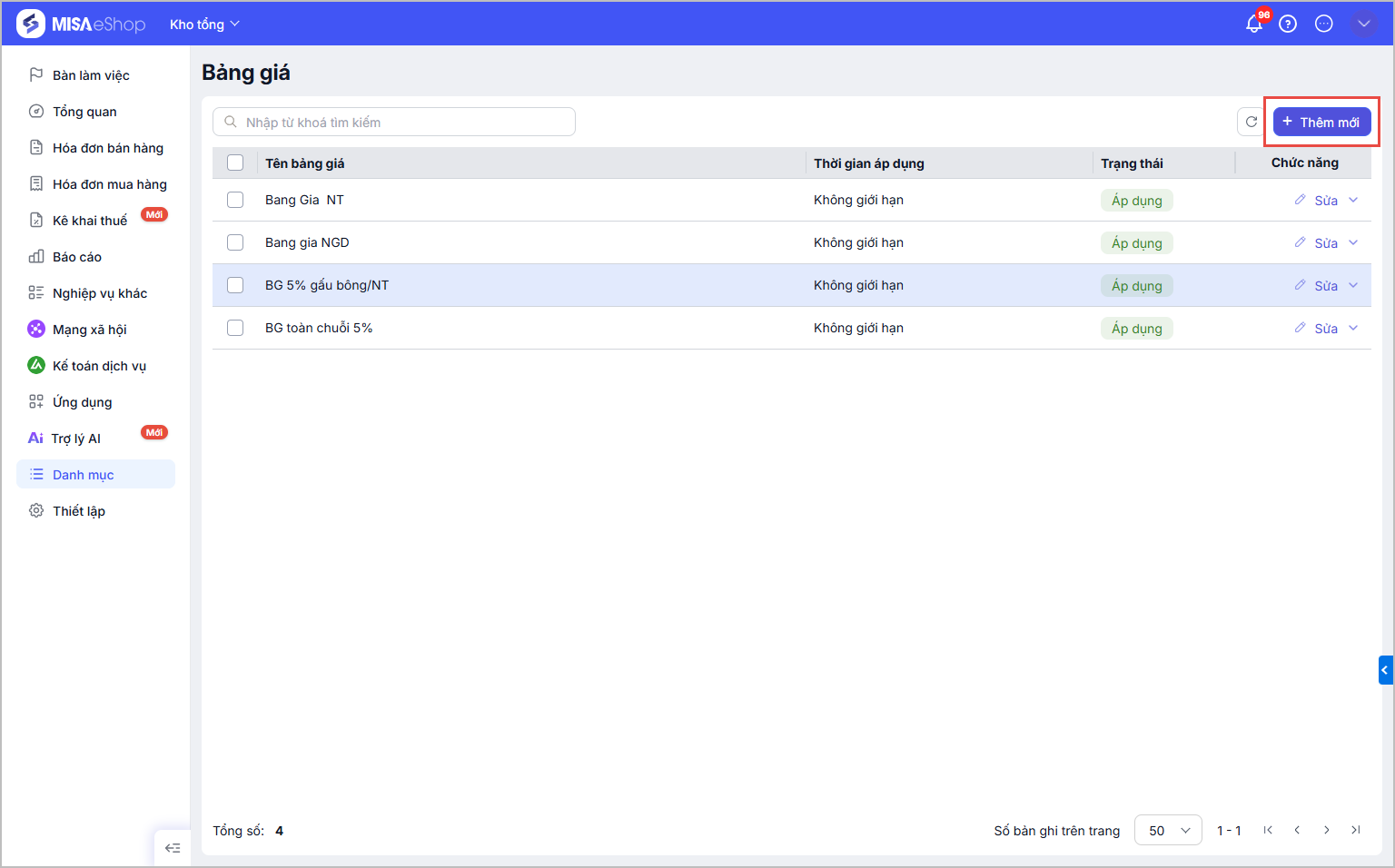Check the select-all checkbox in table header
1395x868 pixels.
pos(235,163)
